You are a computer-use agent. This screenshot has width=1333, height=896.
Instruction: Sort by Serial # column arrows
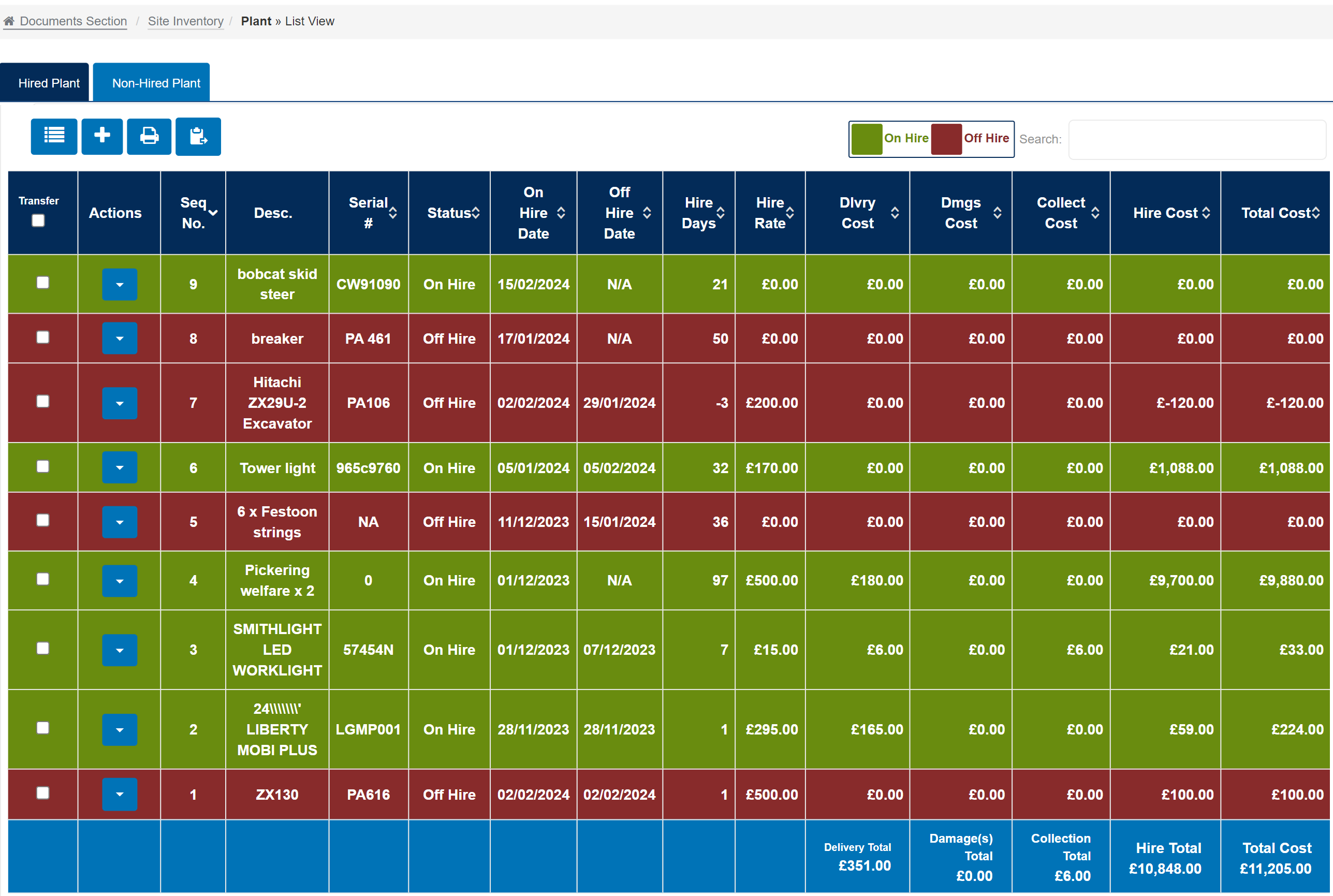tap(392, 213)
